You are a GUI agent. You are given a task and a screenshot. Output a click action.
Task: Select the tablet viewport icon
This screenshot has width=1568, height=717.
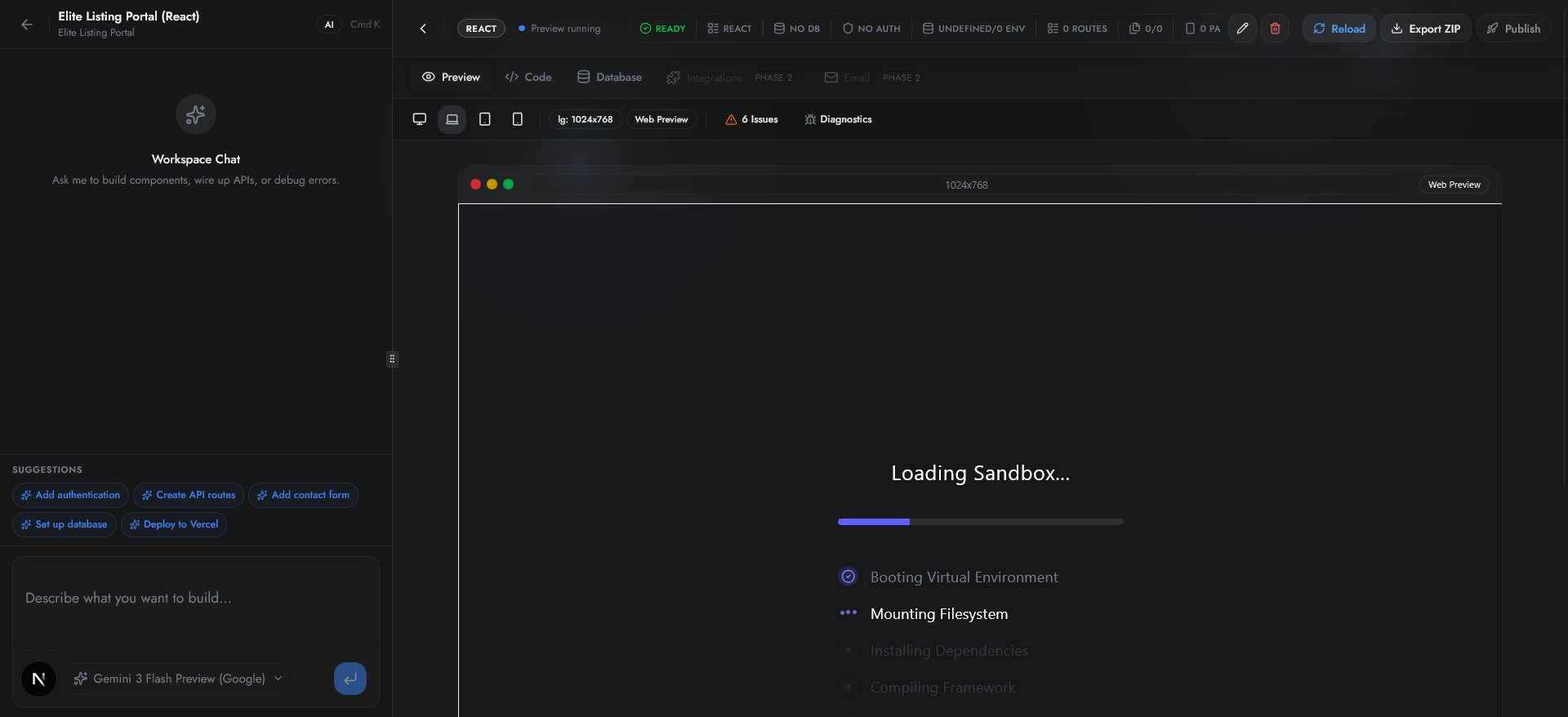coord(485,119)
